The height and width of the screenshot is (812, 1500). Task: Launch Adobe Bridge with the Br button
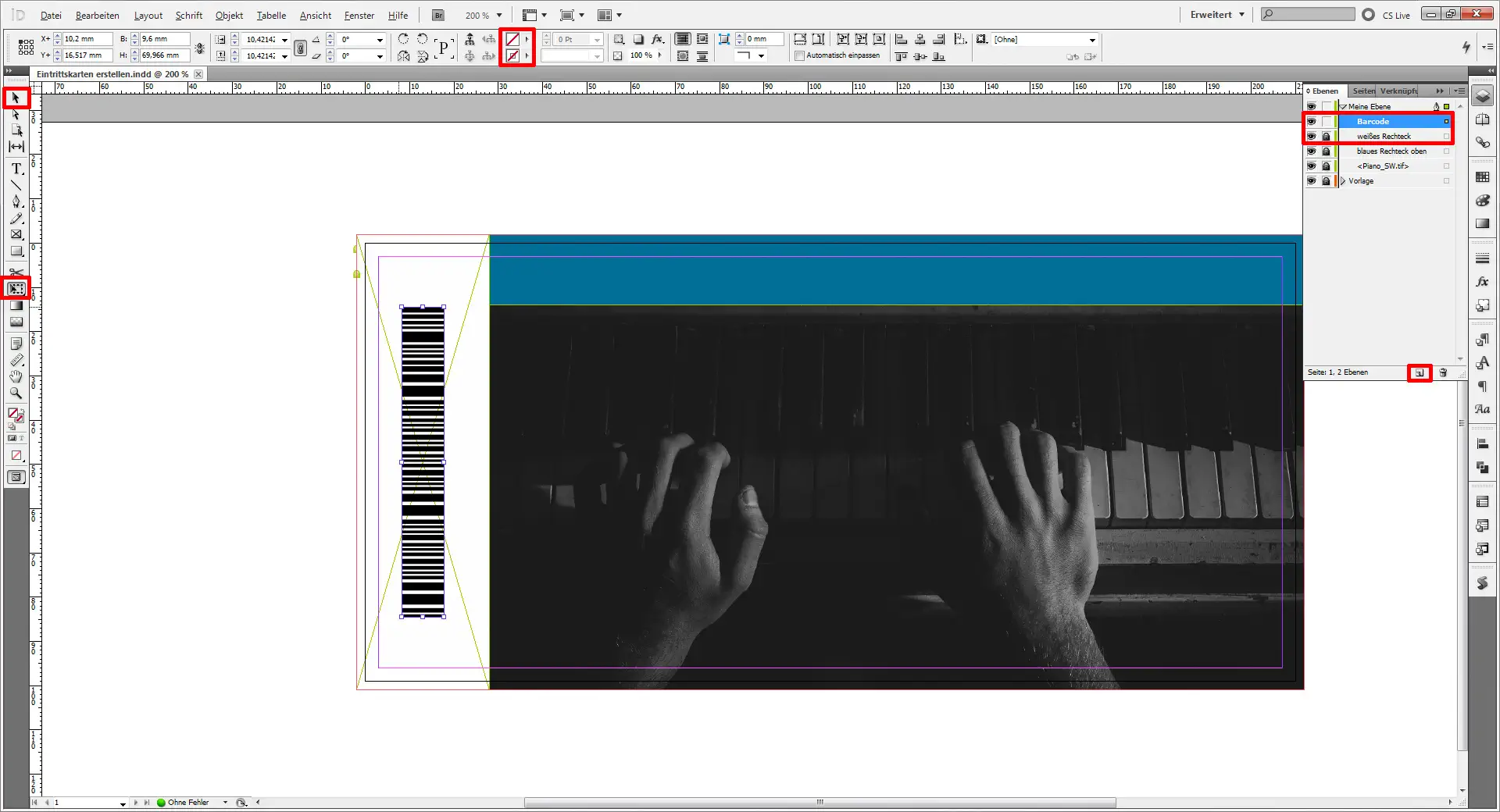(x=437, y=15)
